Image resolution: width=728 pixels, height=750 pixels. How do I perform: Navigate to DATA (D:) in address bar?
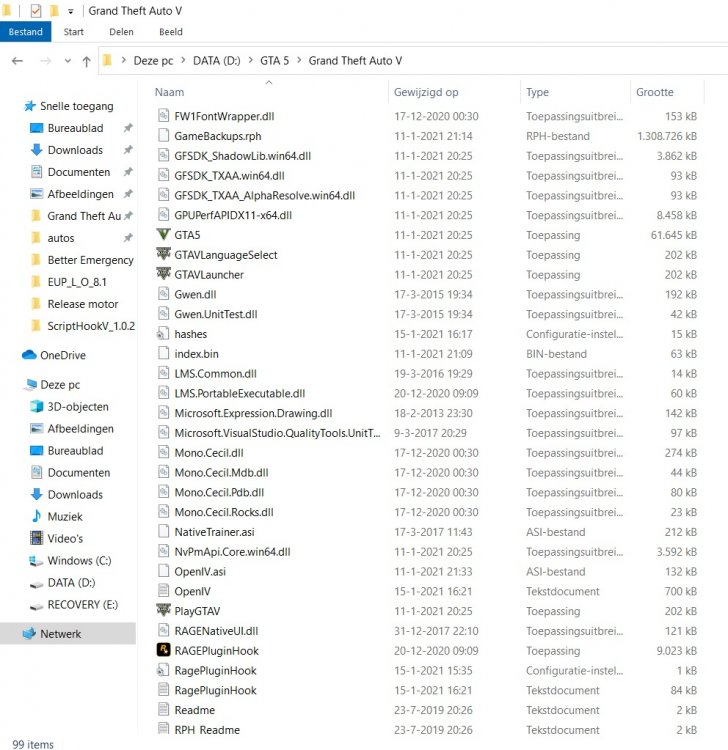coord(217,61)
